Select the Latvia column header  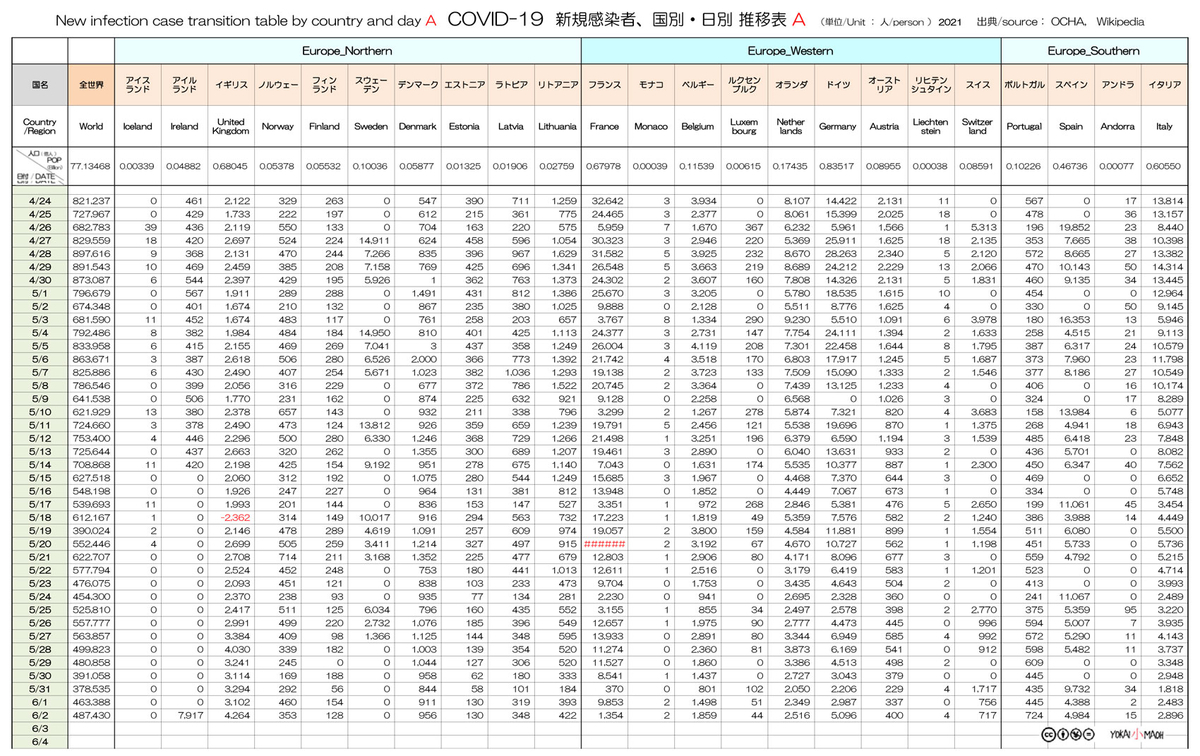(x=511, y=127)
